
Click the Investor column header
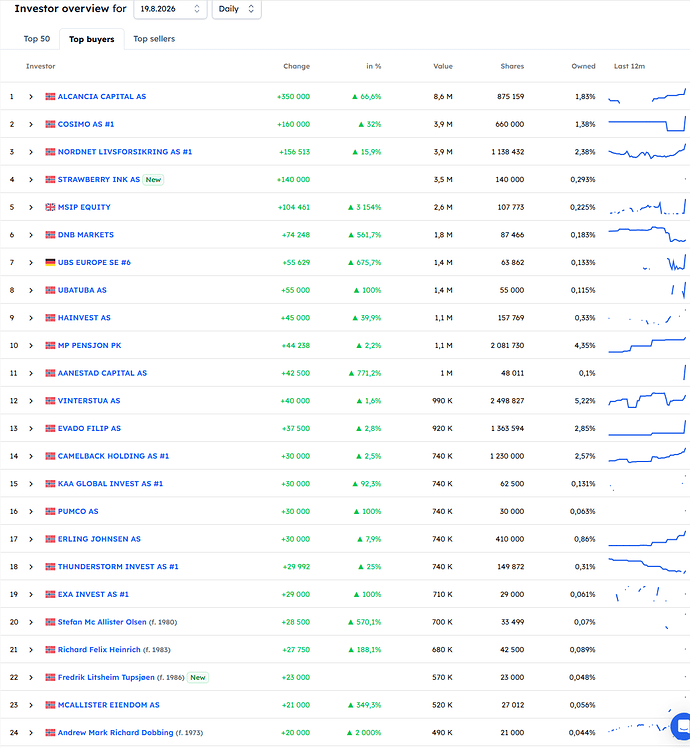click(41, 66)
